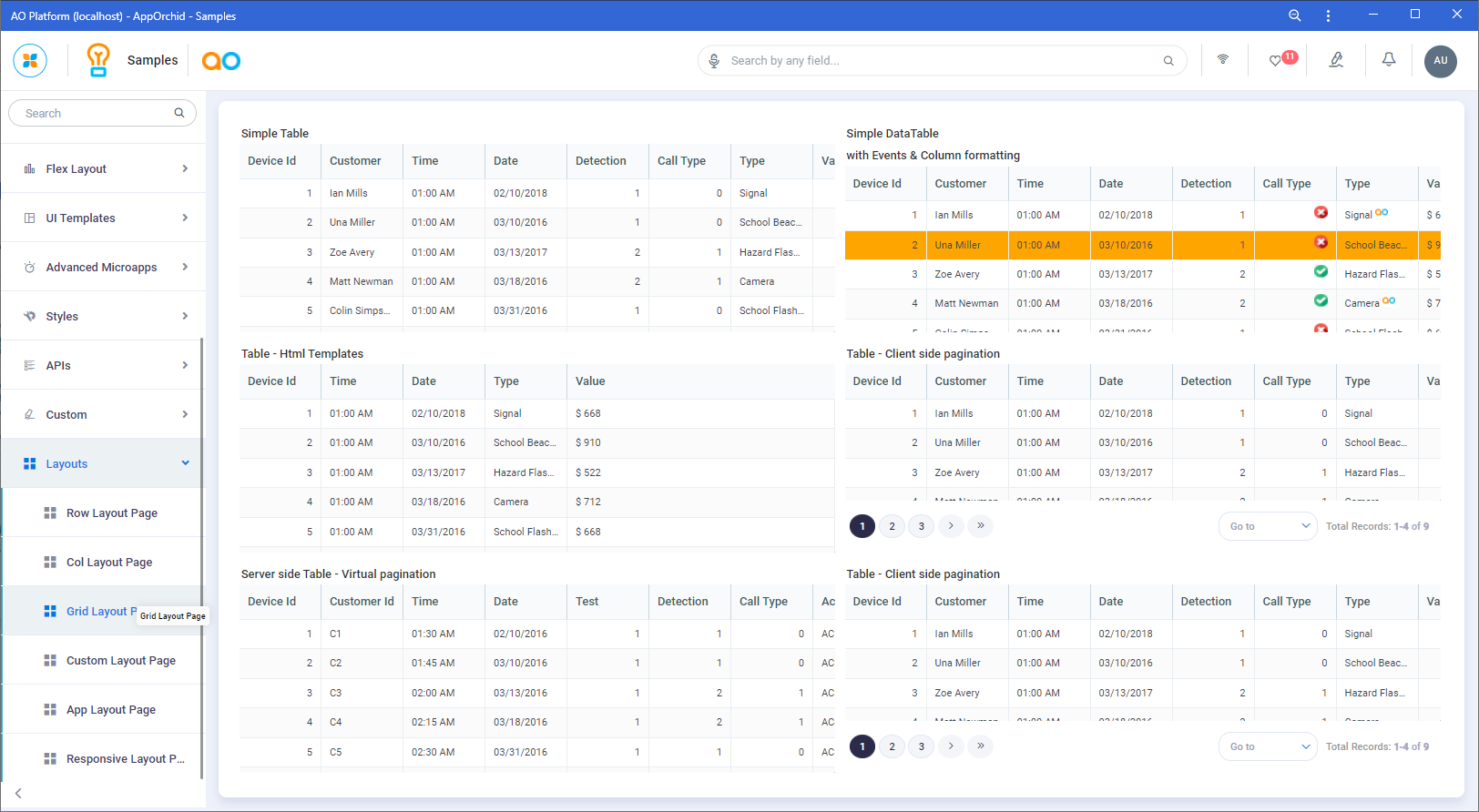Open the first Go to page dropdown
1479x812 pixels.
[x=1268, y=526]
